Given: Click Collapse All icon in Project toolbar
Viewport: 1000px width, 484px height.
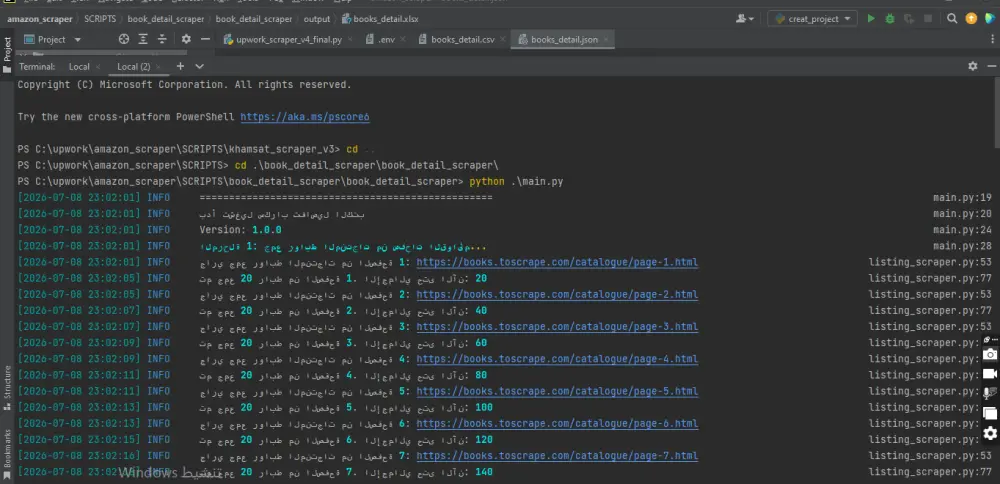Looking at the screenshot, I should tap(162, 40).
